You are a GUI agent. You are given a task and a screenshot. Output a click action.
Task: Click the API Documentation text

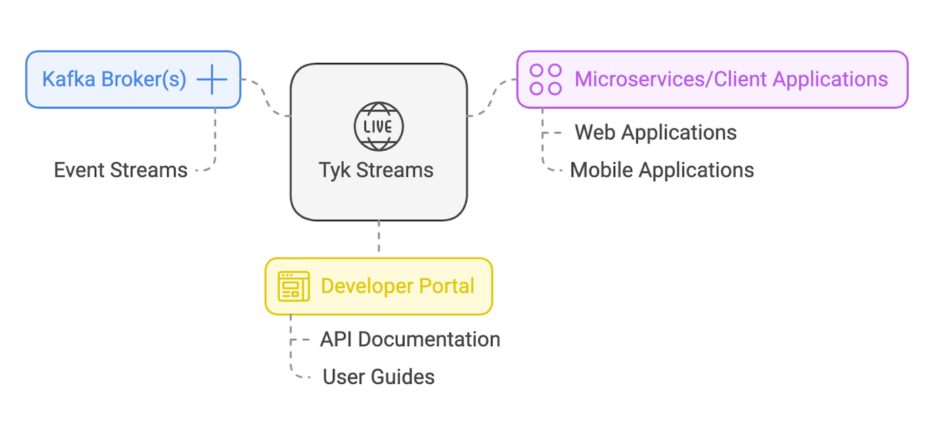click(410, 340)
